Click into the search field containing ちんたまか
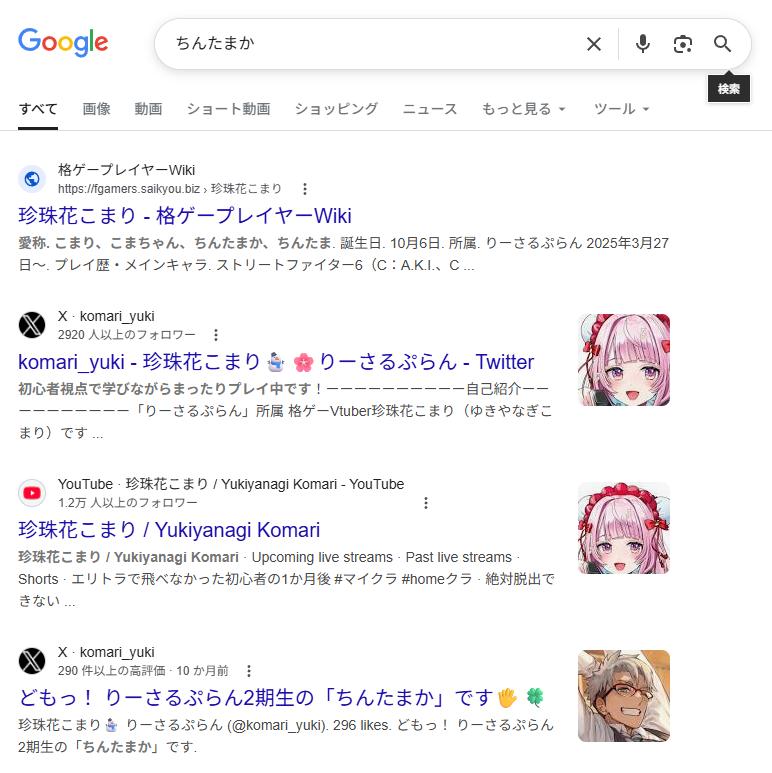Image resolution: width=772 pixels, height=773 pixels. (x=375, y=44)
